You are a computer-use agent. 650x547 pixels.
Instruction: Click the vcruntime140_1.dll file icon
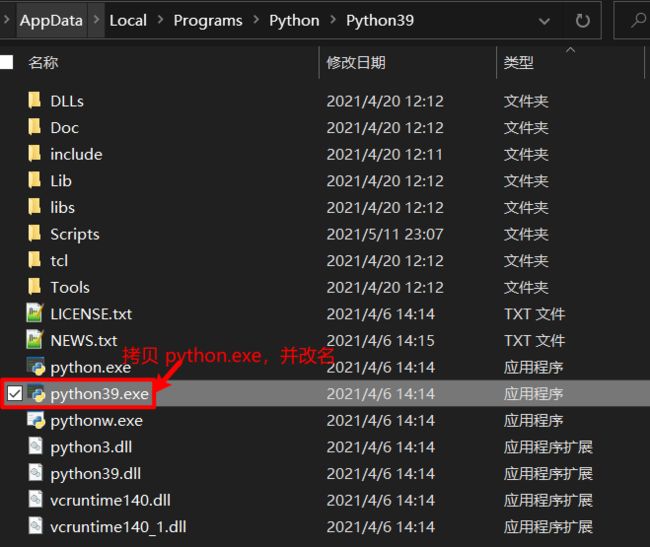(36, 526)
